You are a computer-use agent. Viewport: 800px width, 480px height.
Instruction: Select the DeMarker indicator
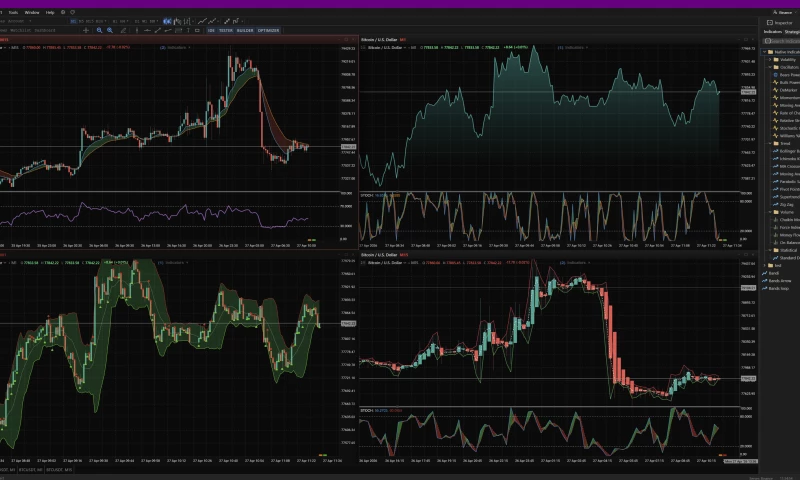(785, 90)
